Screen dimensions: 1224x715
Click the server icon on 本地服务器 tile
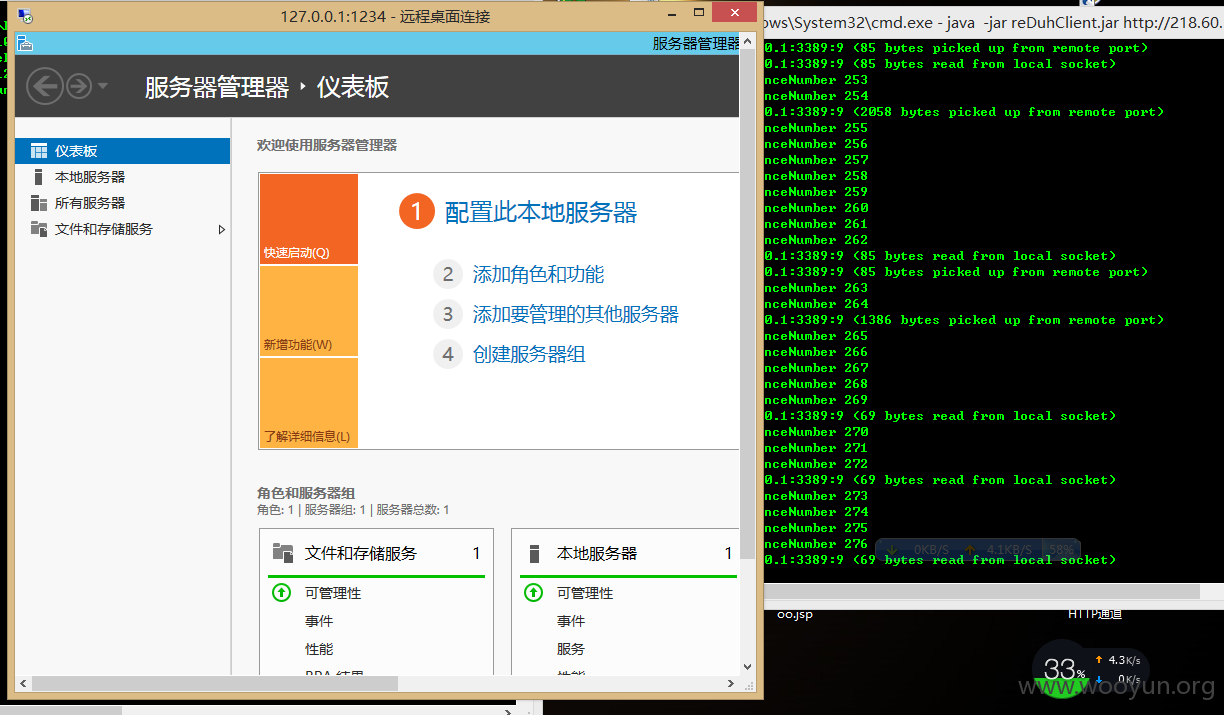coord(535,553)
